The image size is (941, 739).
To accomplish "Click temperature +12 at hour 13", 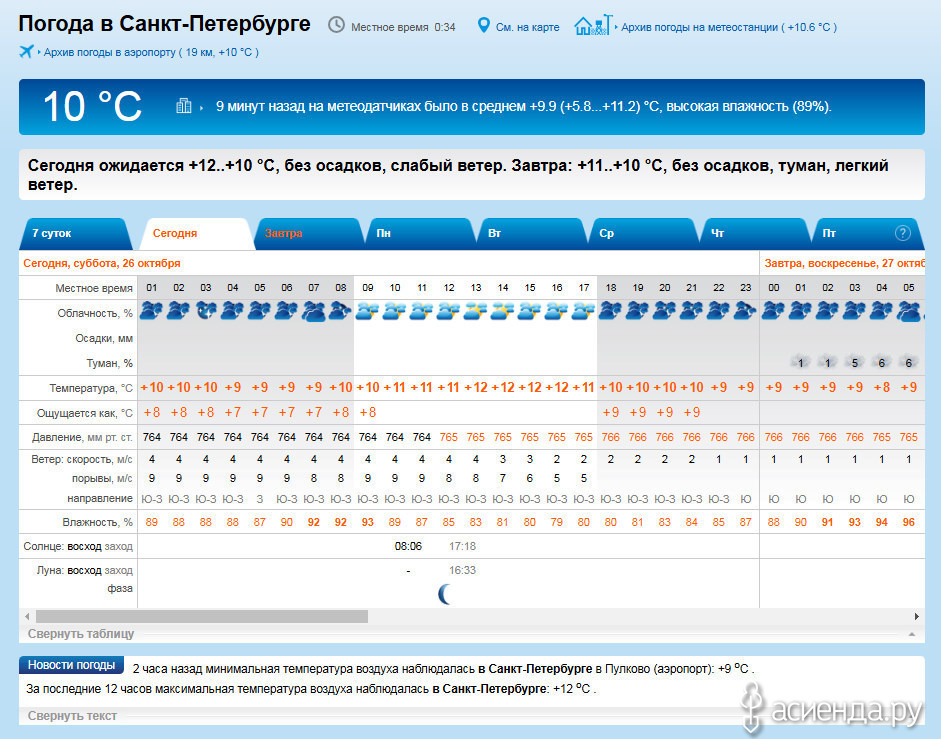I will (475, 387).
